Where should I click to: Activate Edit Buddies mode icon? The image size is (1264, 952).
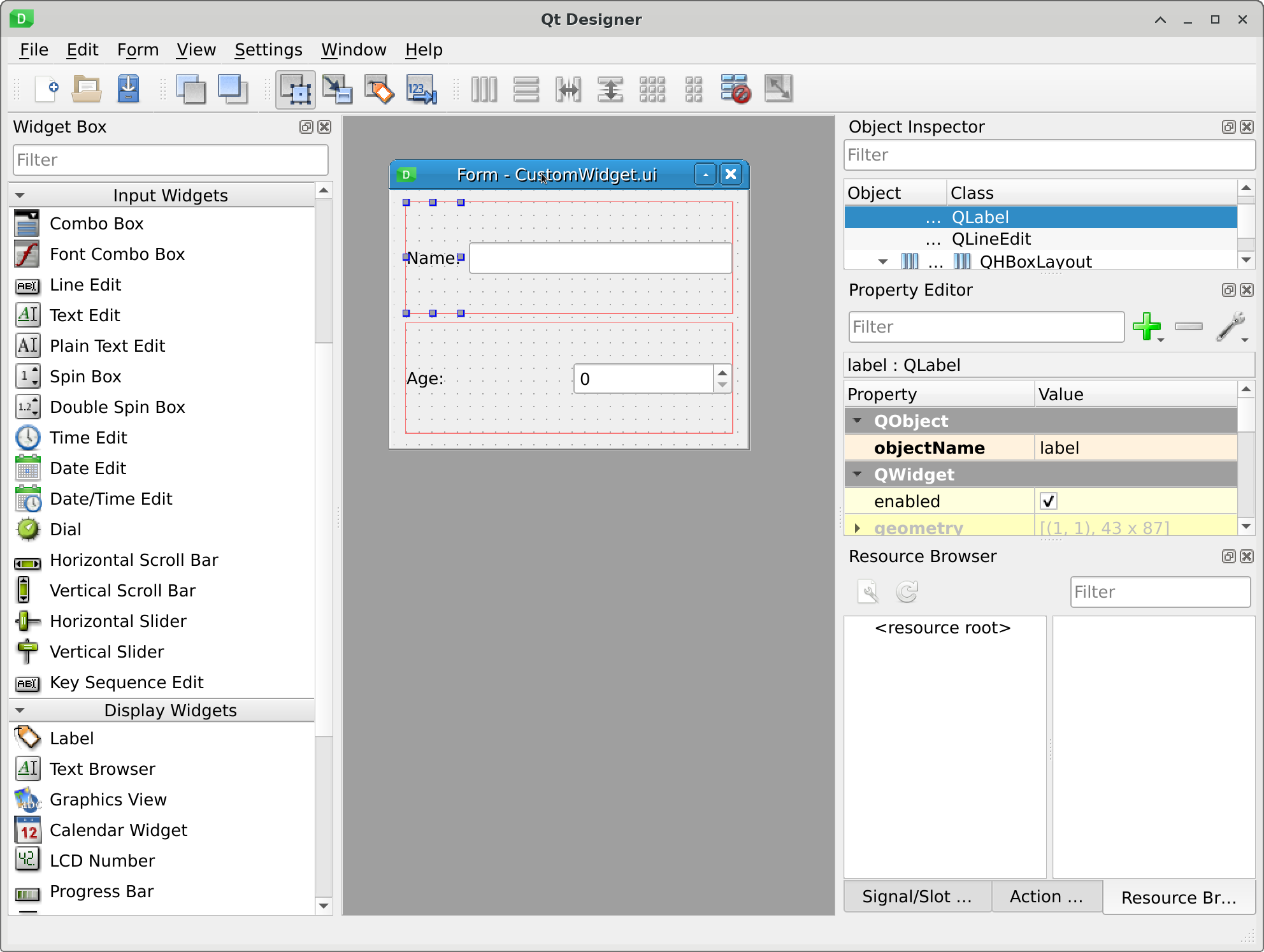coord(379,89)
